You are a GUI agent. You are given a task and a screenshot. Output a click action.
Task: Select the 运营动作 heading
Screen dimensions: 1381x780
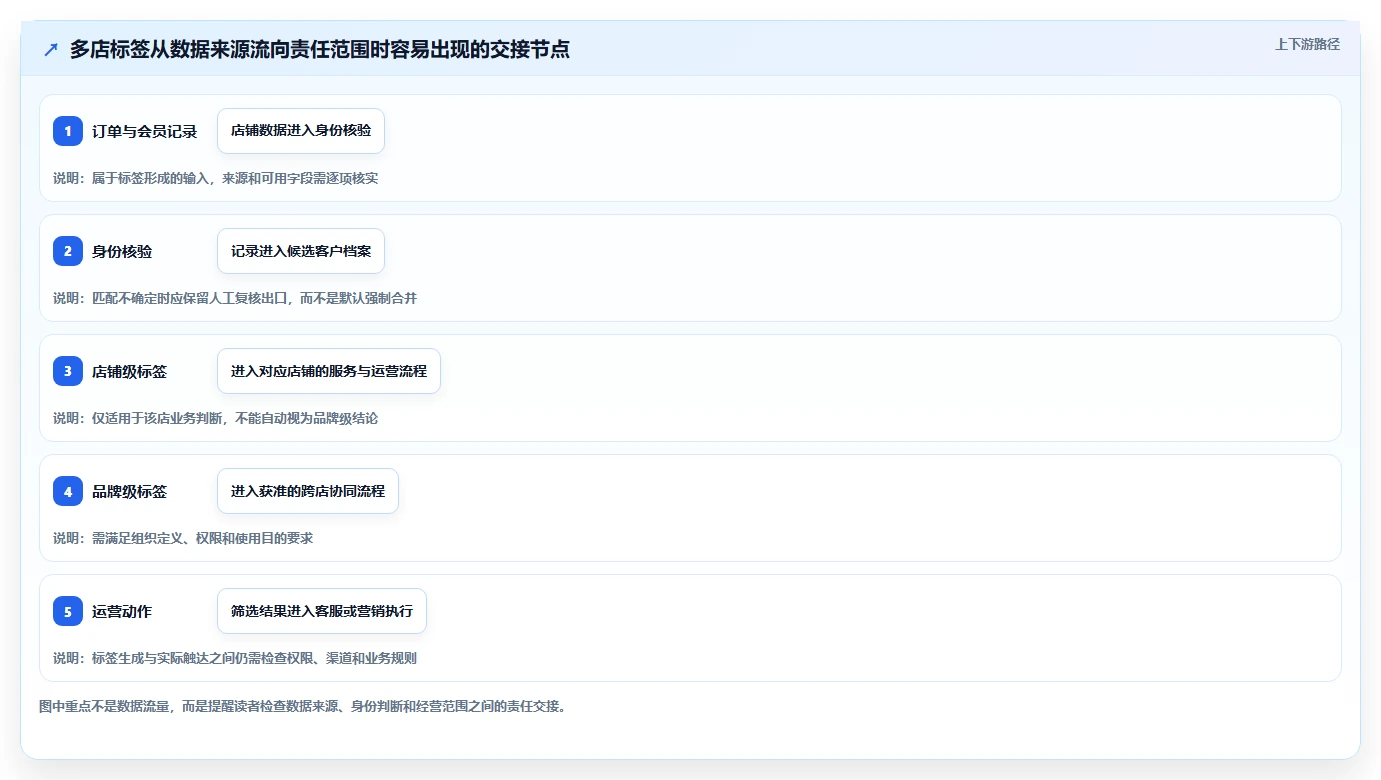(122, 611)
